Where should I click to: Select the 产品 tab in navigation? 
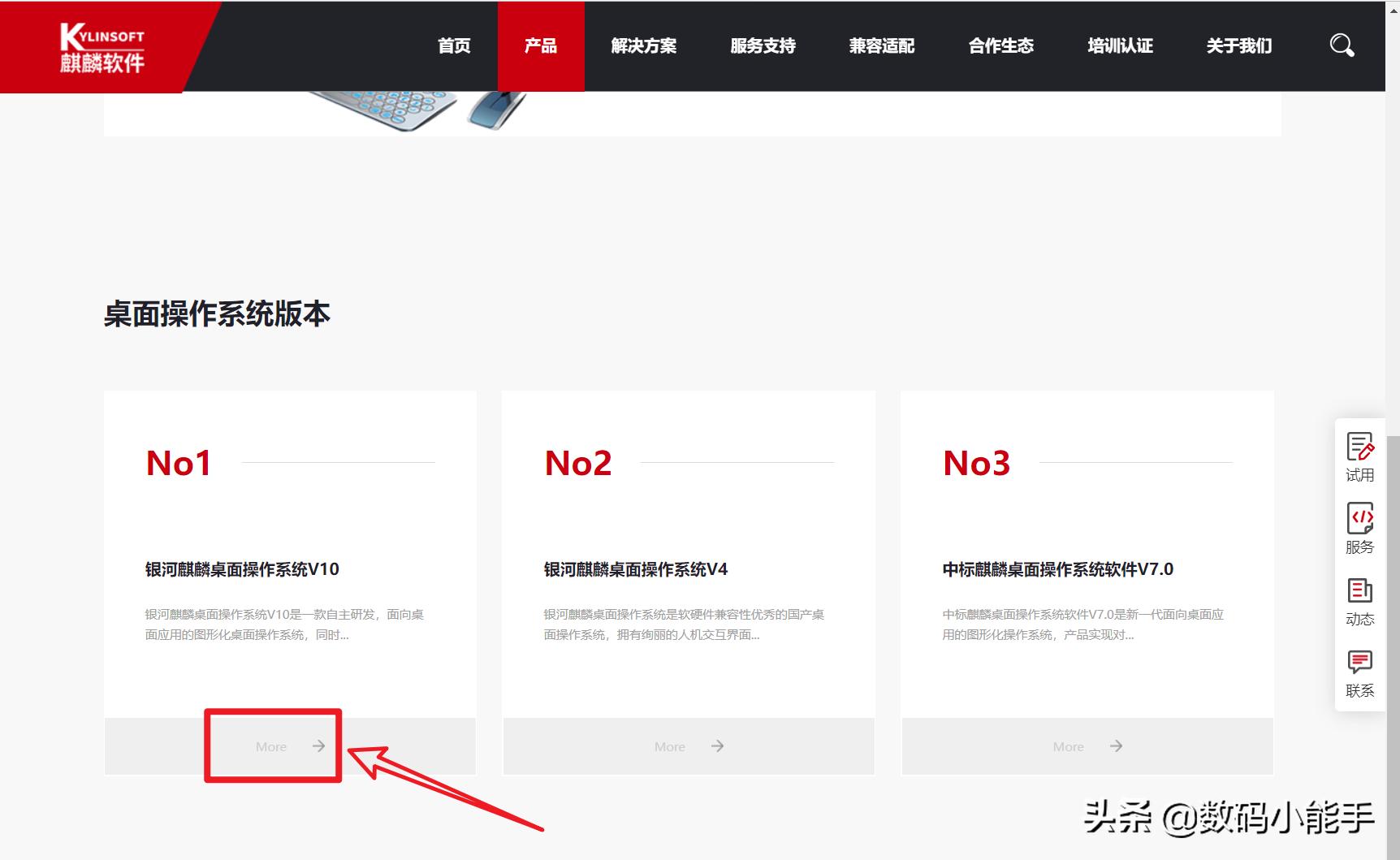[541, 46]
